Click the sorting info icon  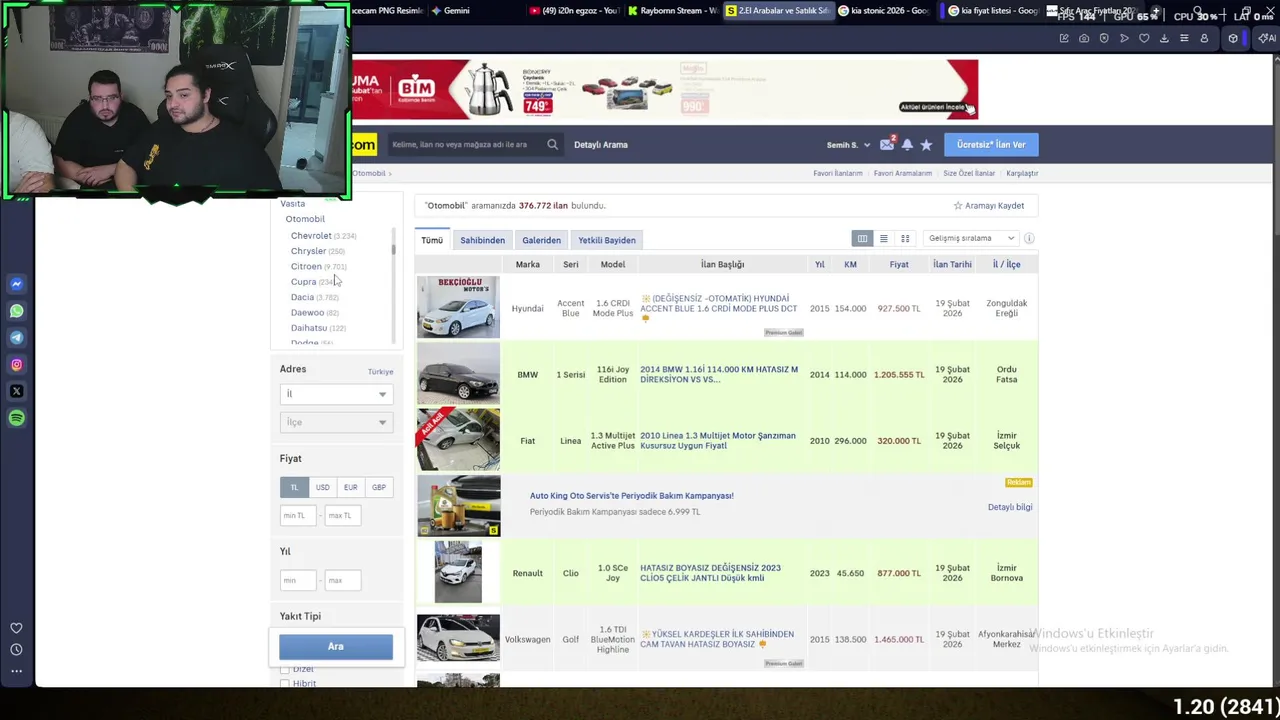pyautogui.click(x=1029, y=238)
